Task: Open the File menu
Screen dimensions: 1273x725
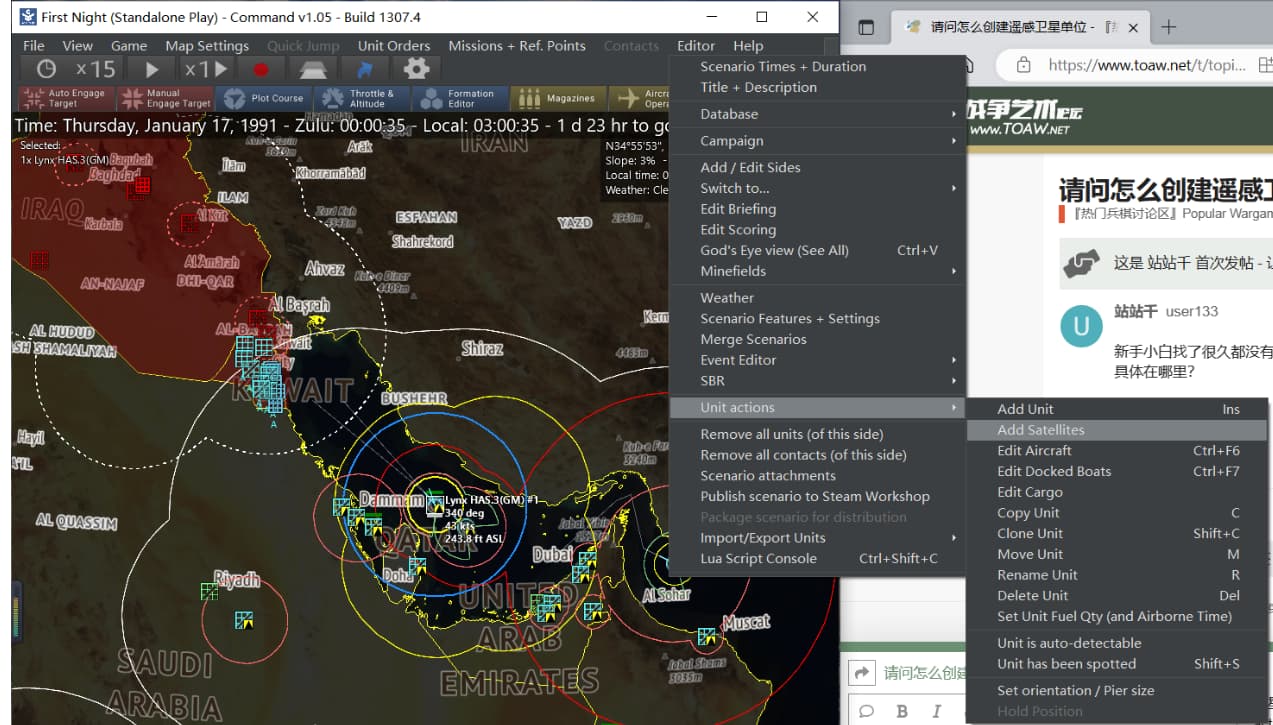Action: click(x=34, y=45)
